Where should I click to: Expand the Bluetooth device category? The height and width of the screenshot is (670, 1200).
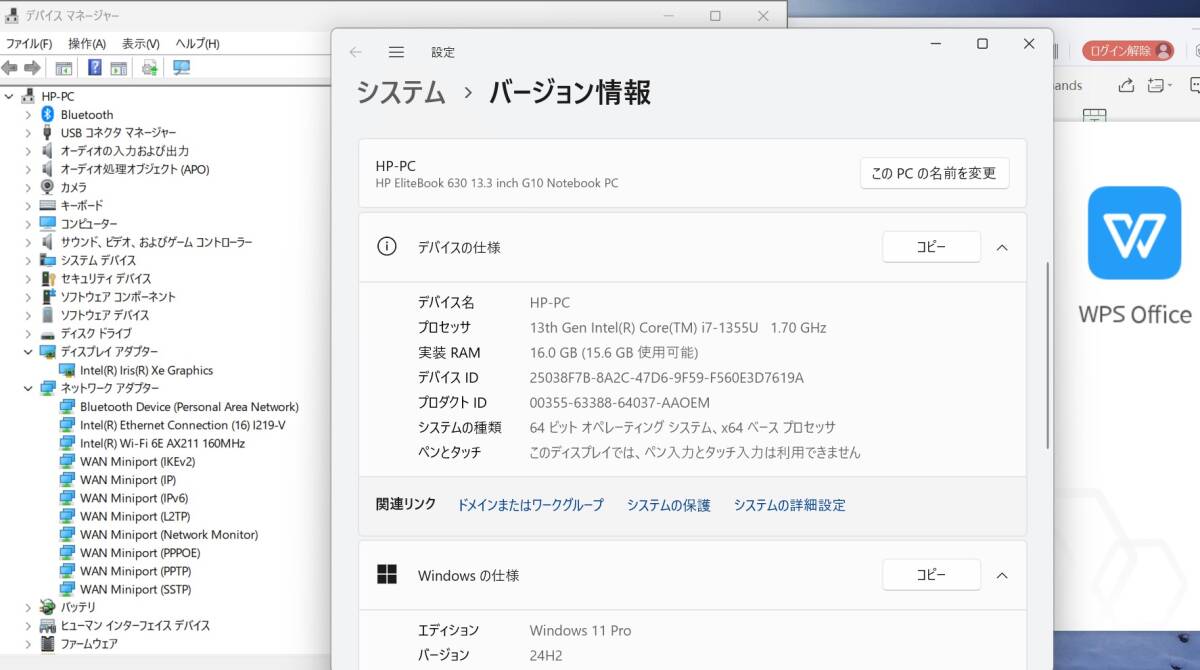pos(25,114)
